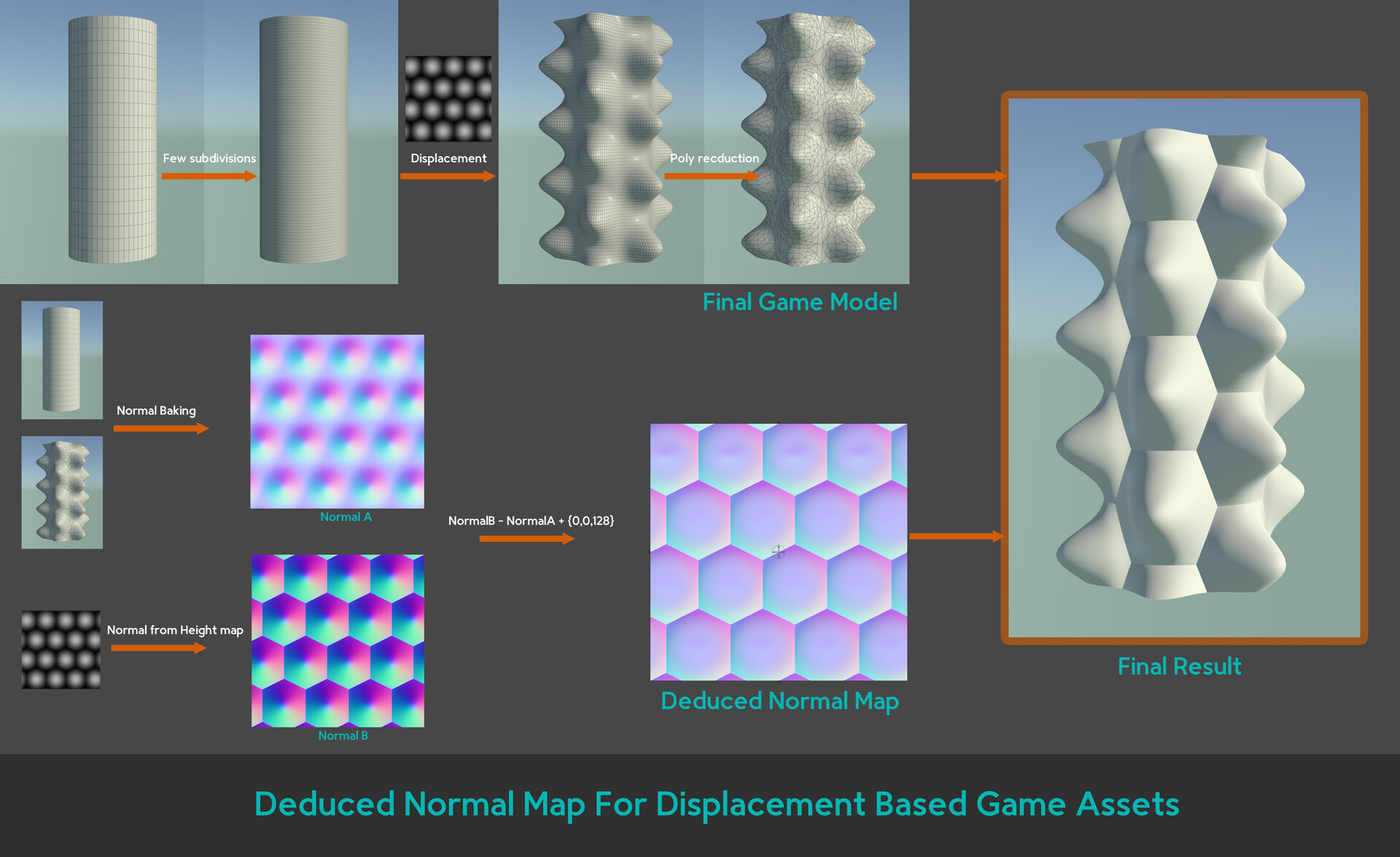Toggle the Displacement step arrow
Viewport: 1400px width, 857px height.
pyautogui.click(x=448, y=176)
